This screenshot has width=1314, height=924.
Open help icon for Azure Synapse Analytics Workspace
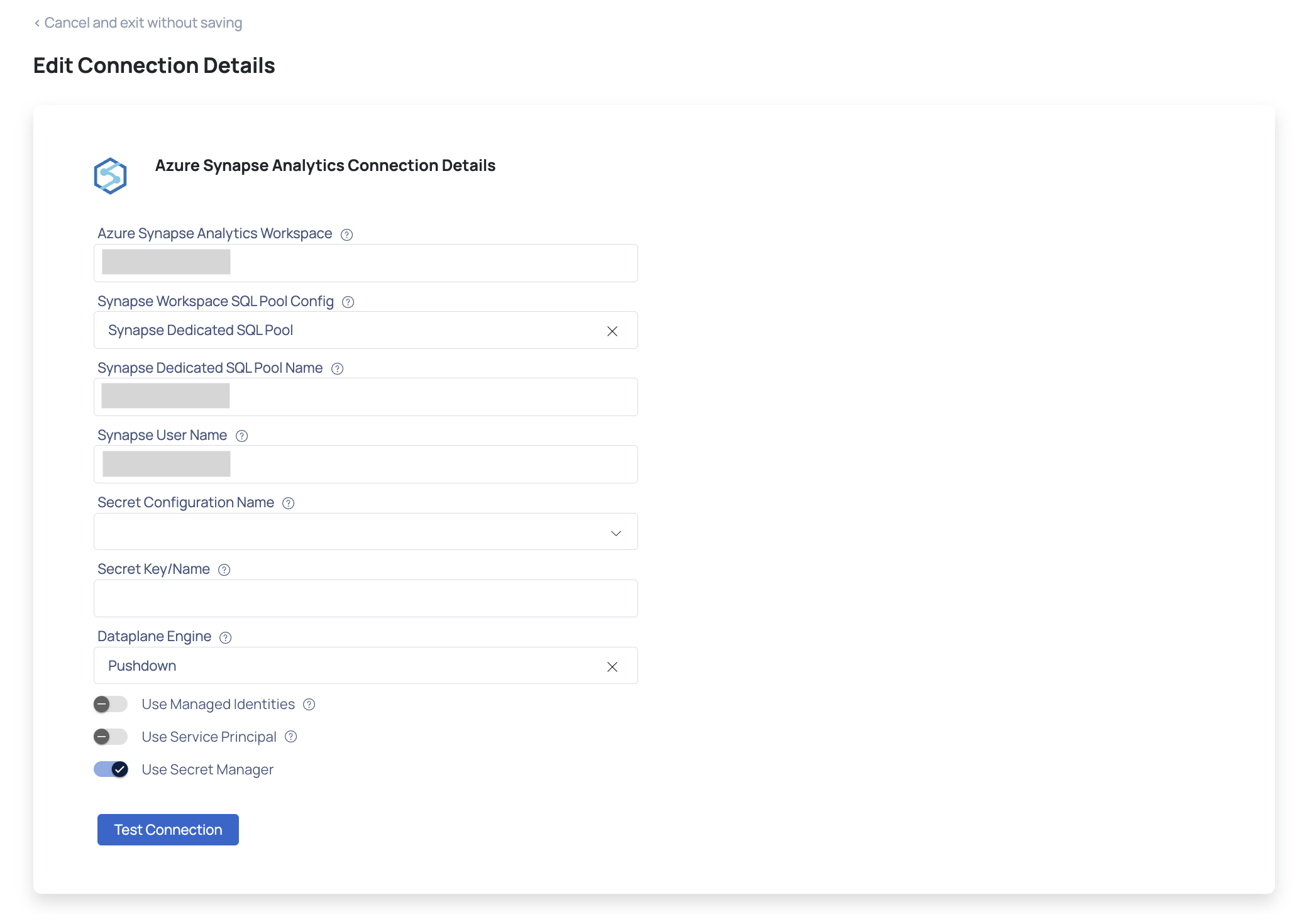346,234
